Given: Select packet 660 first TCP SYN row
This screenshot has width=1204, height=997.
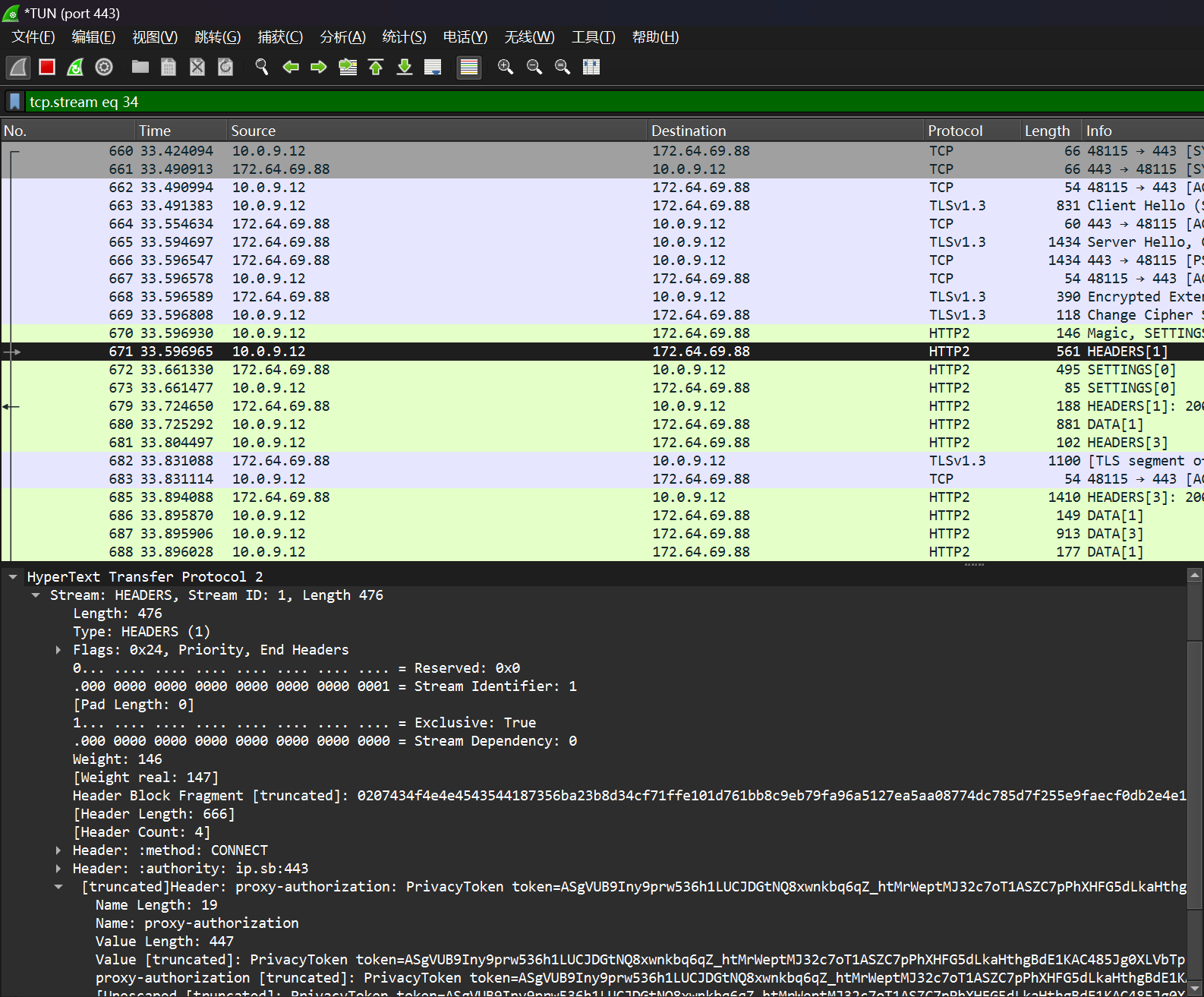Looking at the screenshot, I should [x=602, y=151].
